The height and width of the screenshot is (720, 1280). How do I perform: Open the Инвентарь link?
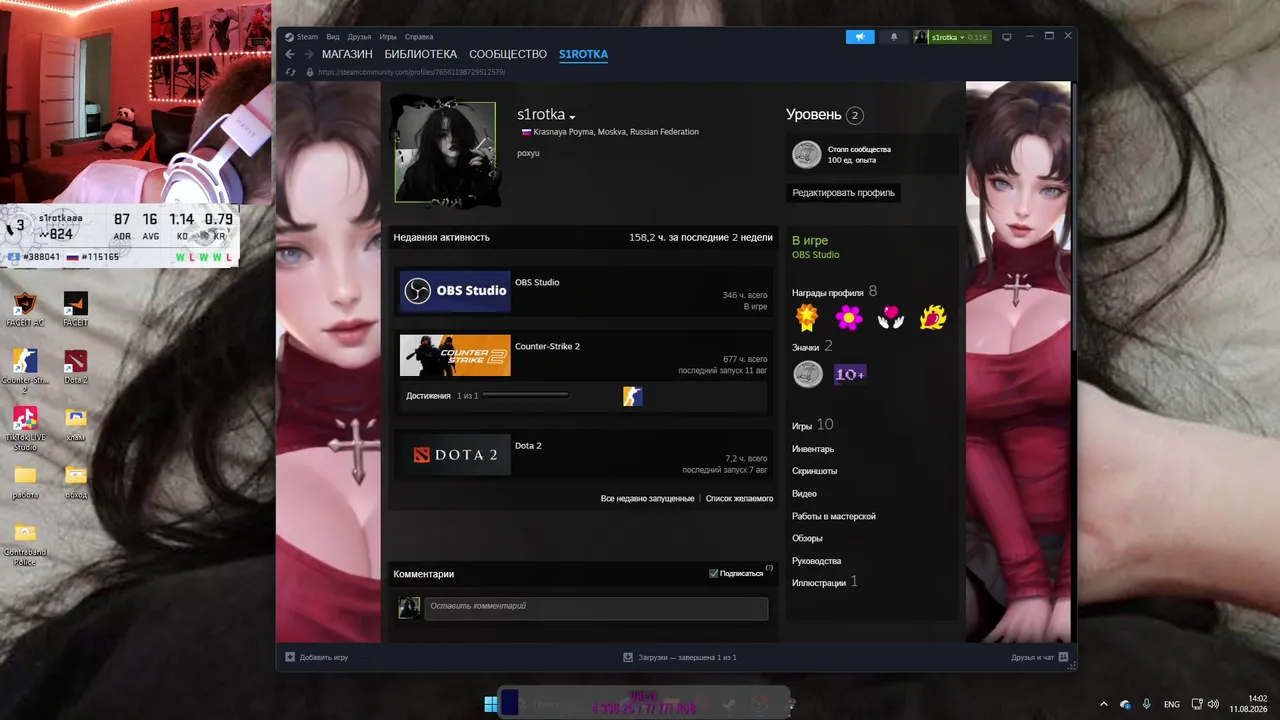point(813,449)
